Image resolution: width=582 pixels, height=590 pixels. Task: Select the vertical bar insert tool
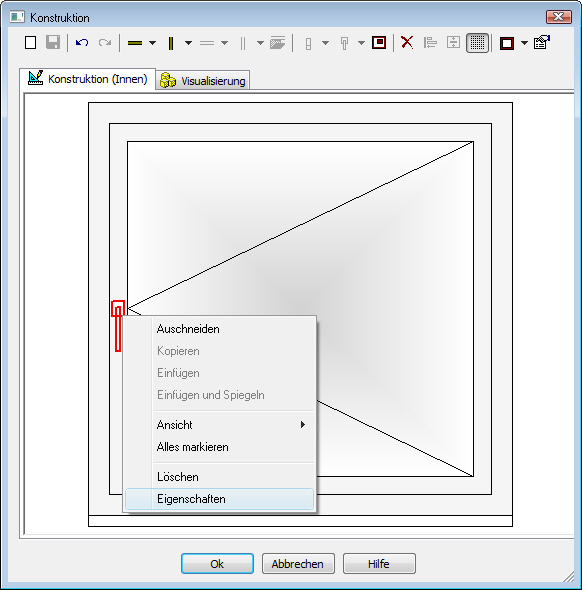tap(171, 43)
